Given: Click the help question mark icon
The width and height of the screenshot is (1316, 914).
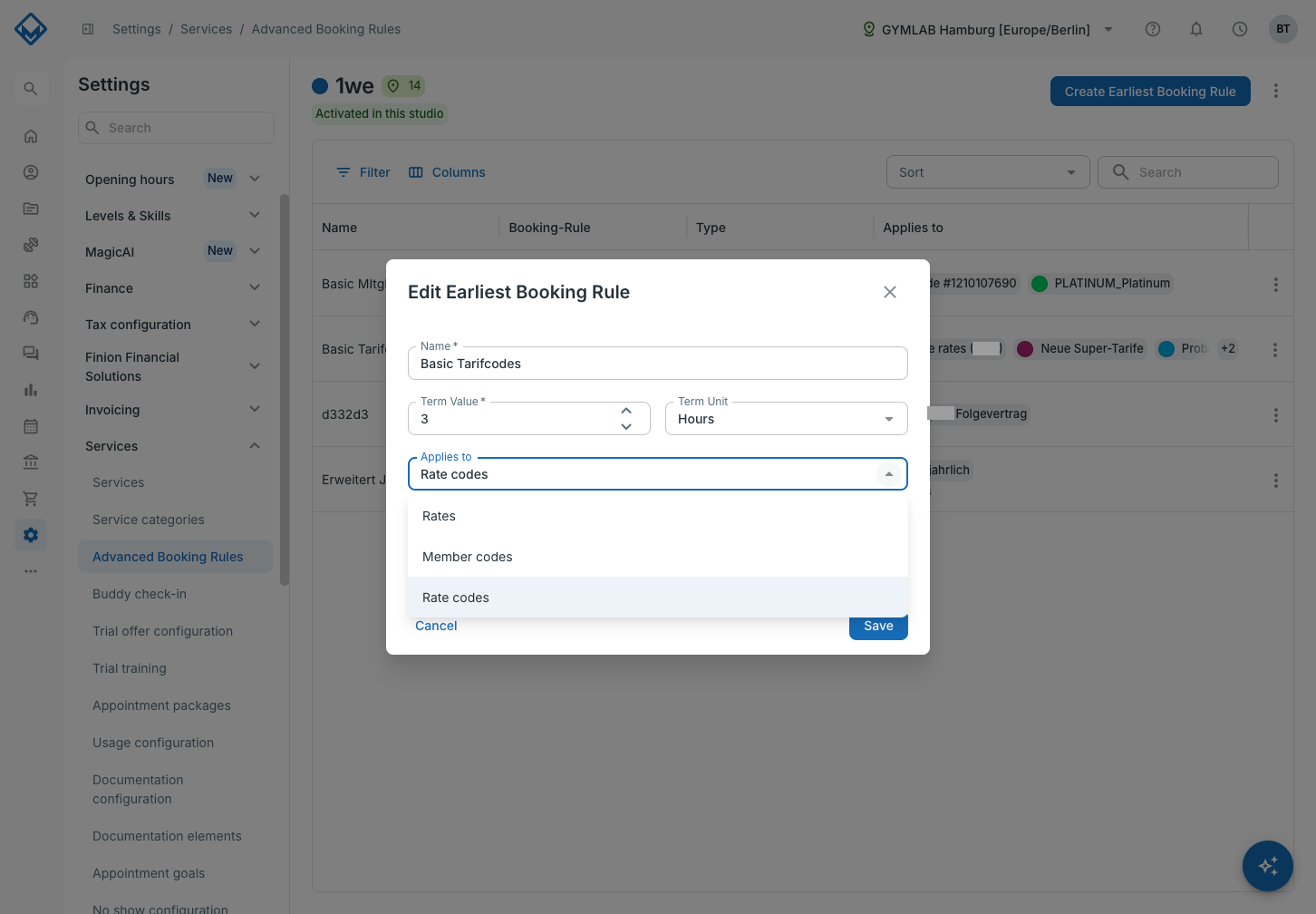Looking at the screenshot, I should [x=1153, y=29].
